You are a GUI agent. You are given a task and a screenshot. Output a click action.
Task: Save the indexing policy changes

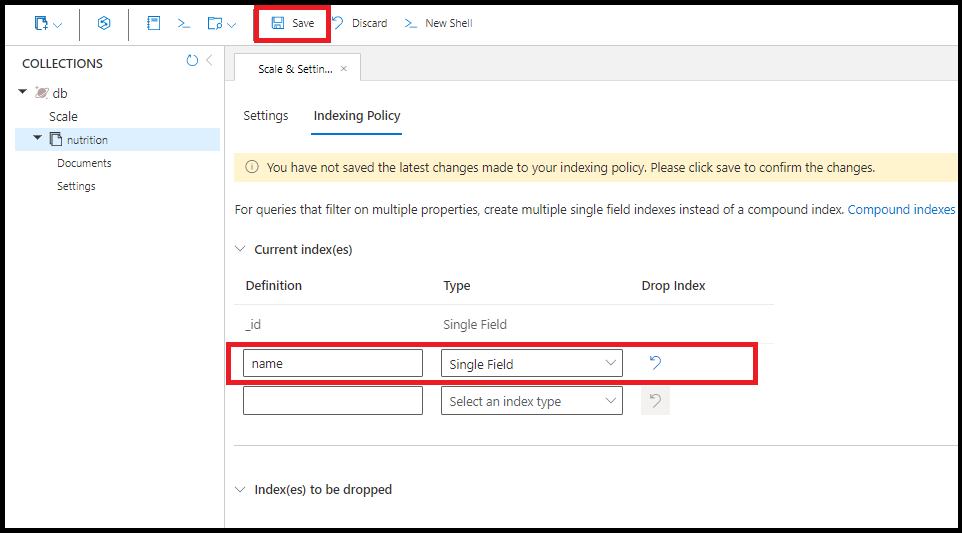click(x=293, y=23)
